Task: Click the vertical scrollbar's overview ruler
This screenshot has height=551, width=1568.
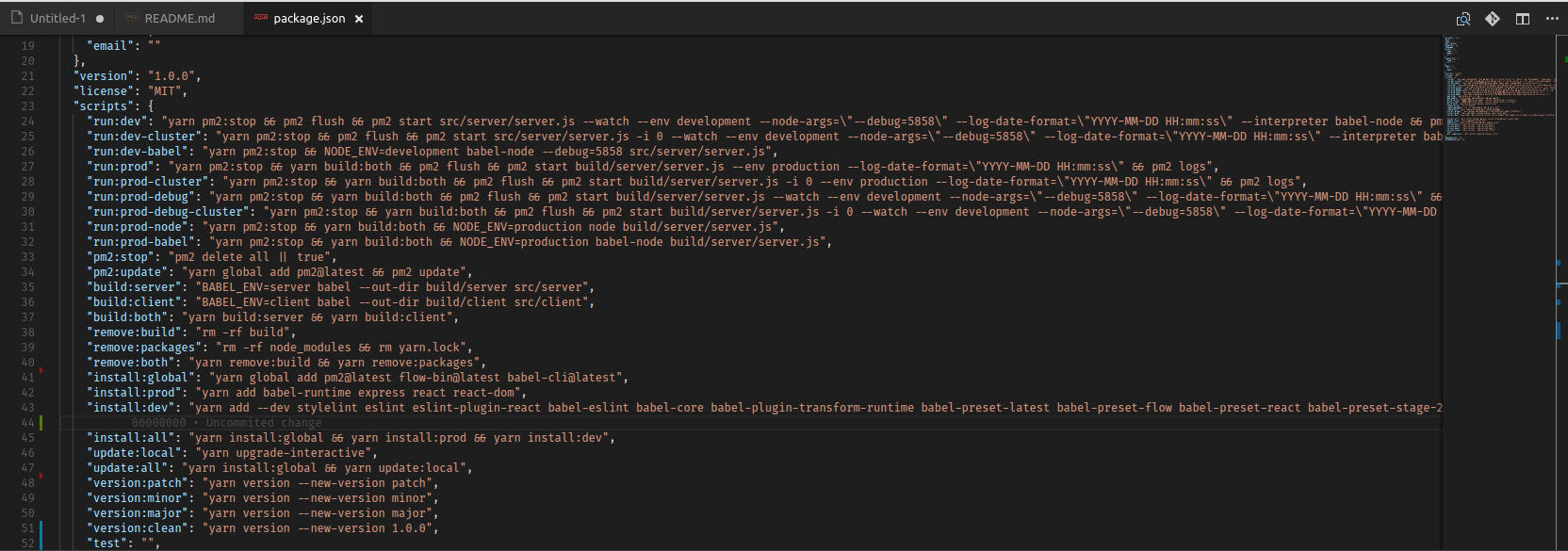Action: pyautogui.click(x=1561, y=293)
